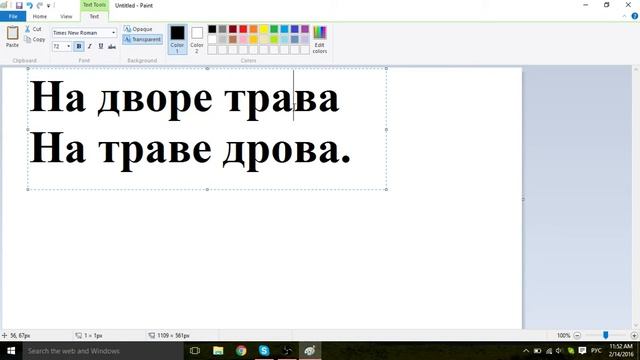
Task: Zoom out using the minus button
Action: coord(577,336)
